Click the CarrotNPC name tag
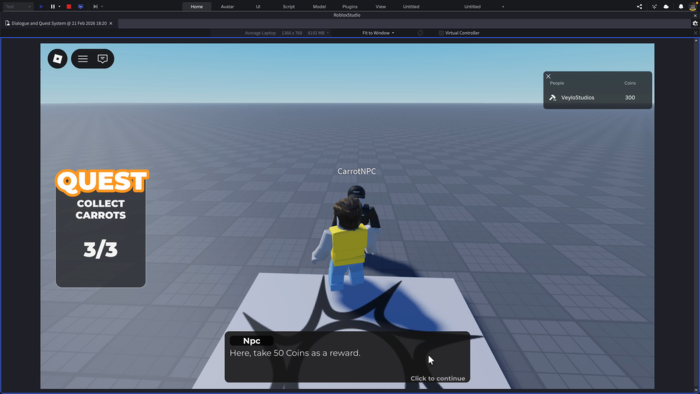The width and height of the screenshot is (700, 394). coord(356,171)
